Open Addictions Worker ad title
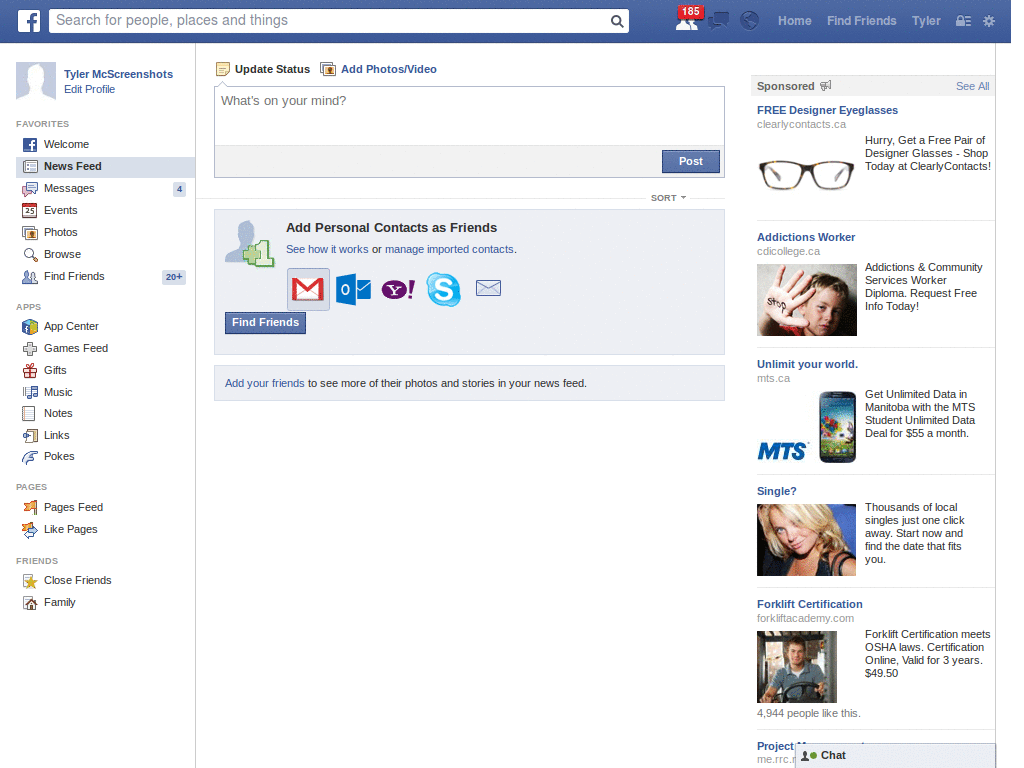 [806, 237]
